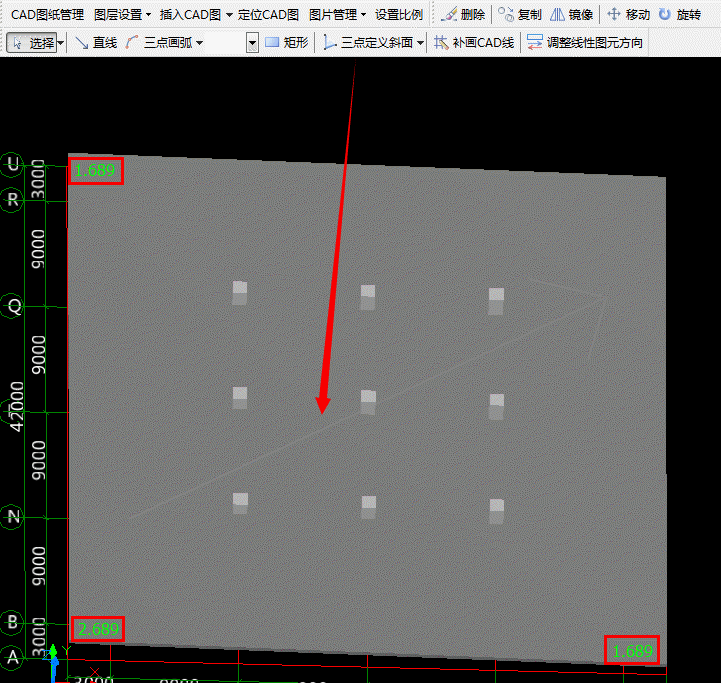Select the Copy (复制) tool
The image size is (721, 683).
520,15
